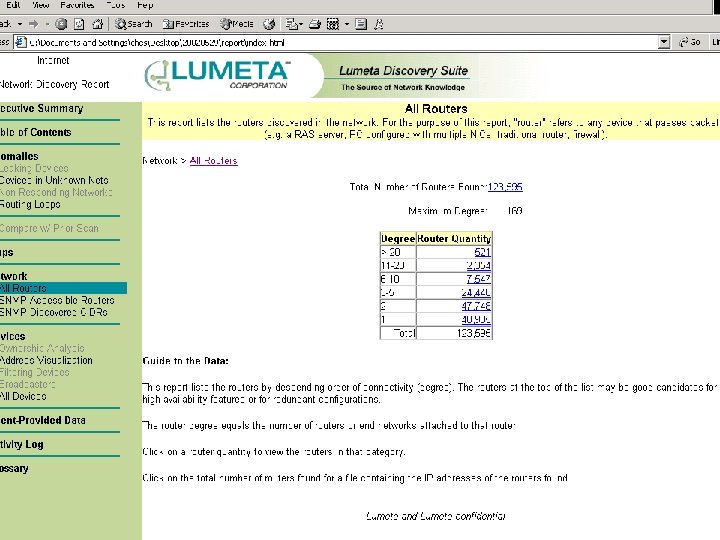Click the Print toolbar icon
The height and width of the screenshot is (540, 720).
click(315, 24)
